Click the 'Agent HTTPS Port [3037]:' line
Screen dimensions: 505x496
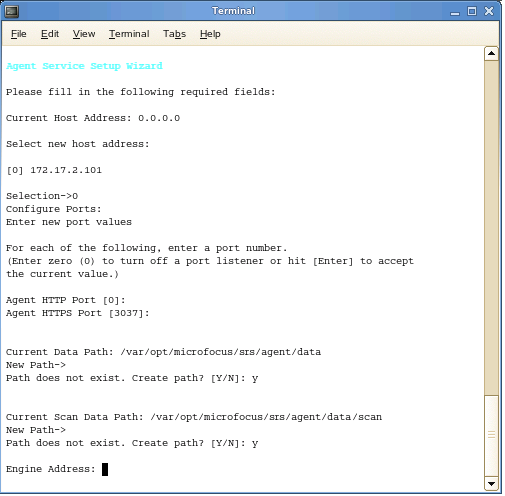78,313
